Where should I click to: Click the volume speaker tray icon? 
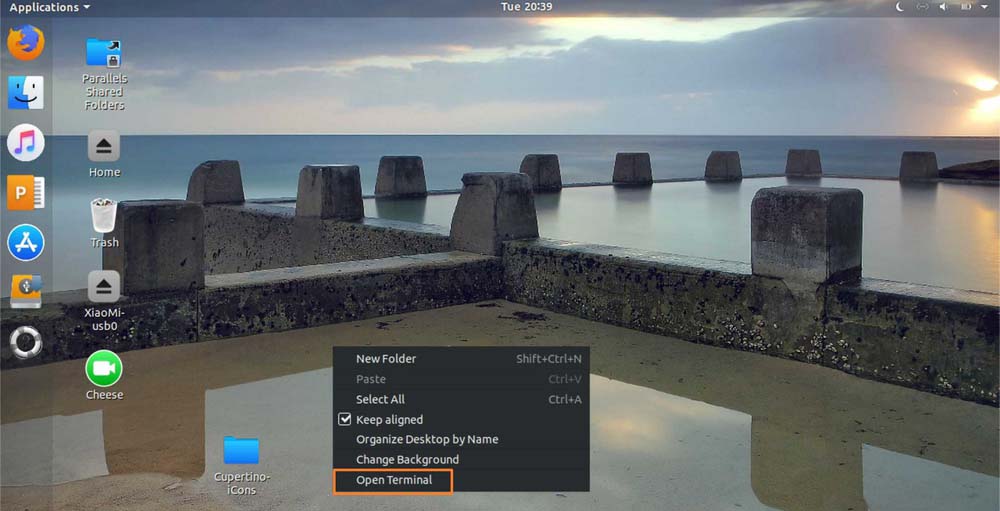(x=943, y=7)
